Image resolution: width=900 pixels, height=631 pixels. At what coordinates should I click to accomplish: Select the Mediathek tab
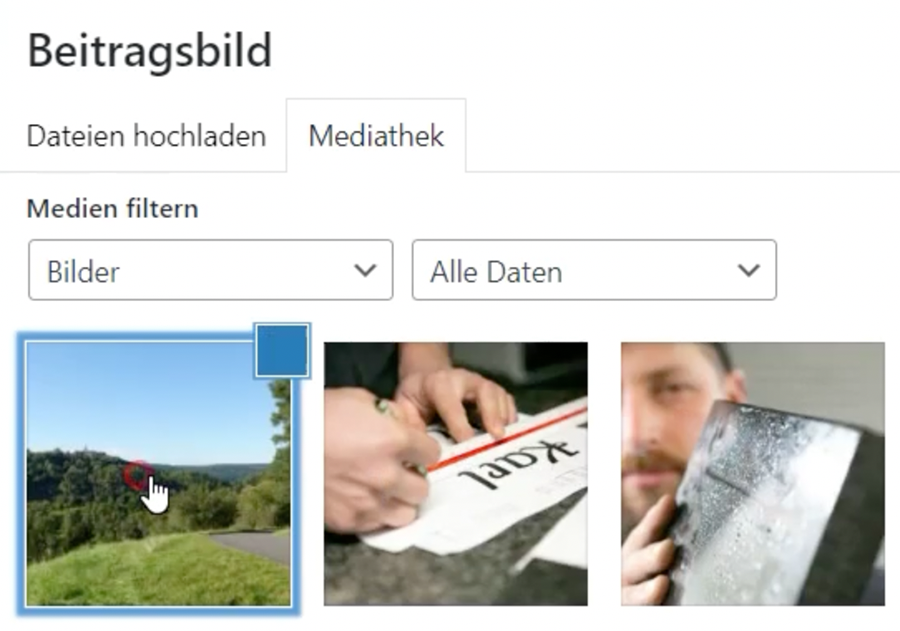pyautogui.click(x=377, y=136)
